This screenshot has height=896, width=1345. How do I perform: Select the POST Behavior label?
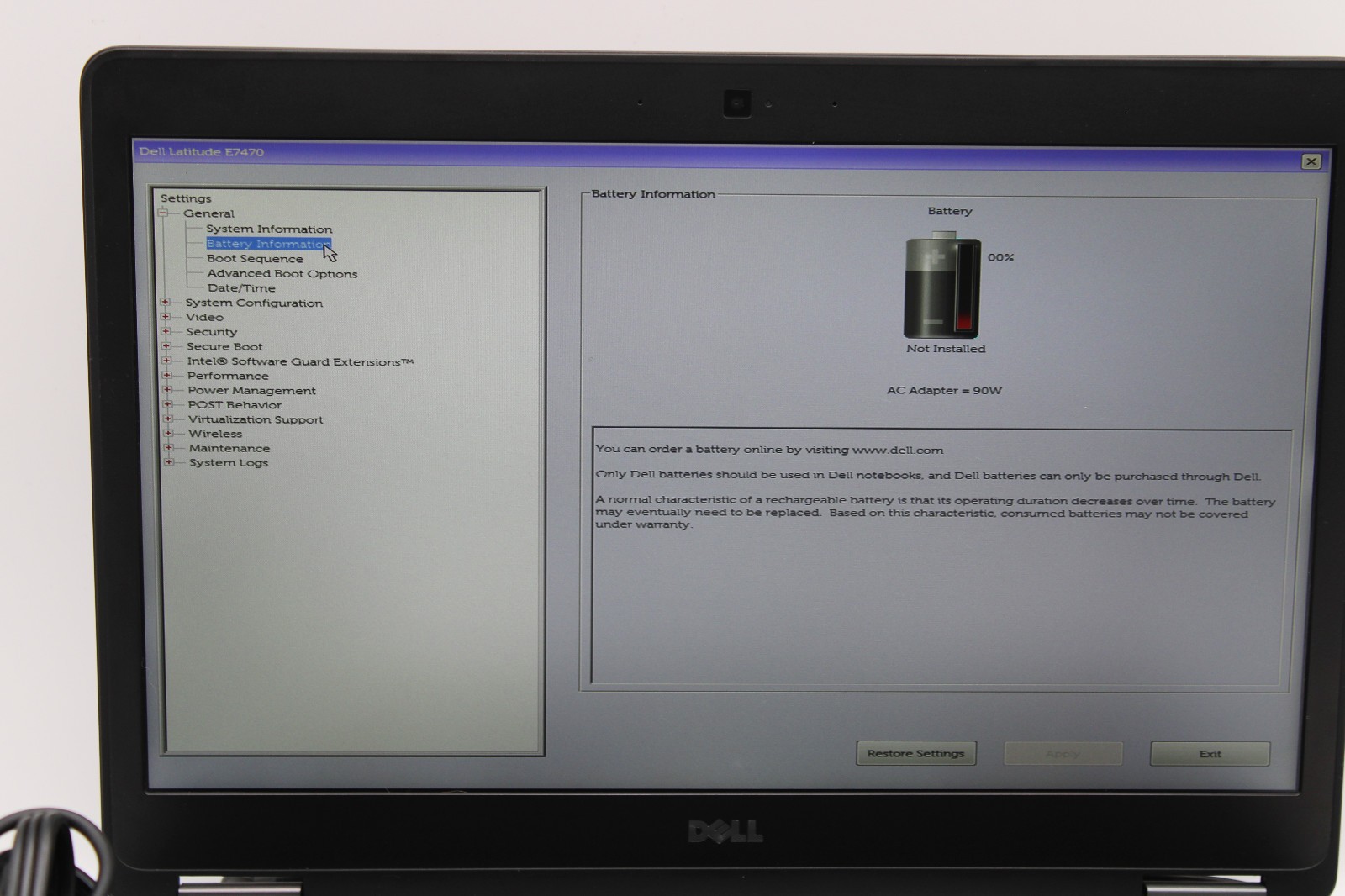coord(235,404)
